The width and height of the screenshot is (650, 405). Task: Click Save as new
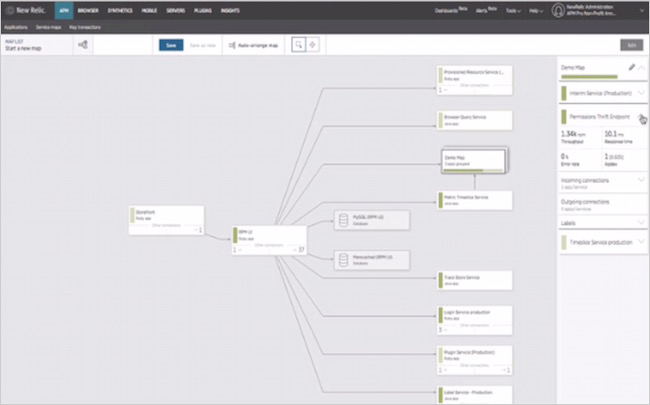203,45
